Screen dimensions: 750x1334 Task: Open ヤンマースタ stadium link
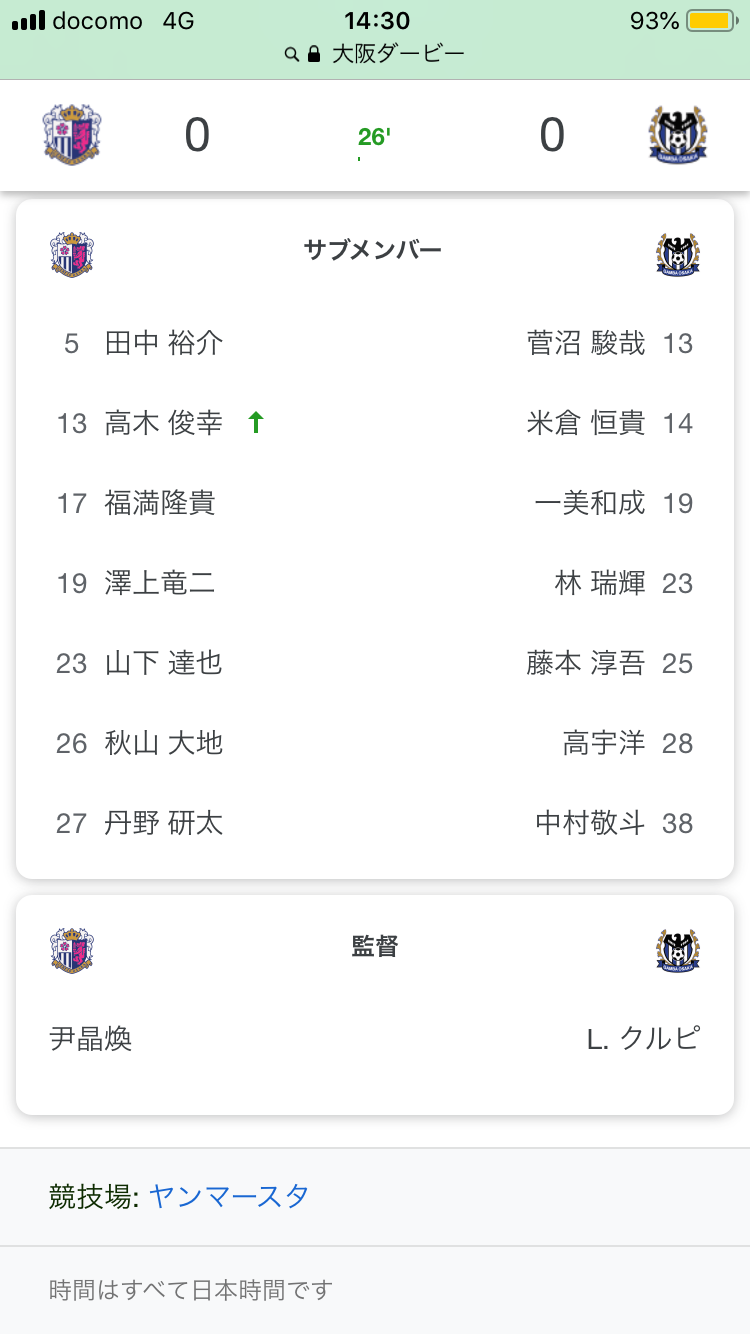point(229,1196)
